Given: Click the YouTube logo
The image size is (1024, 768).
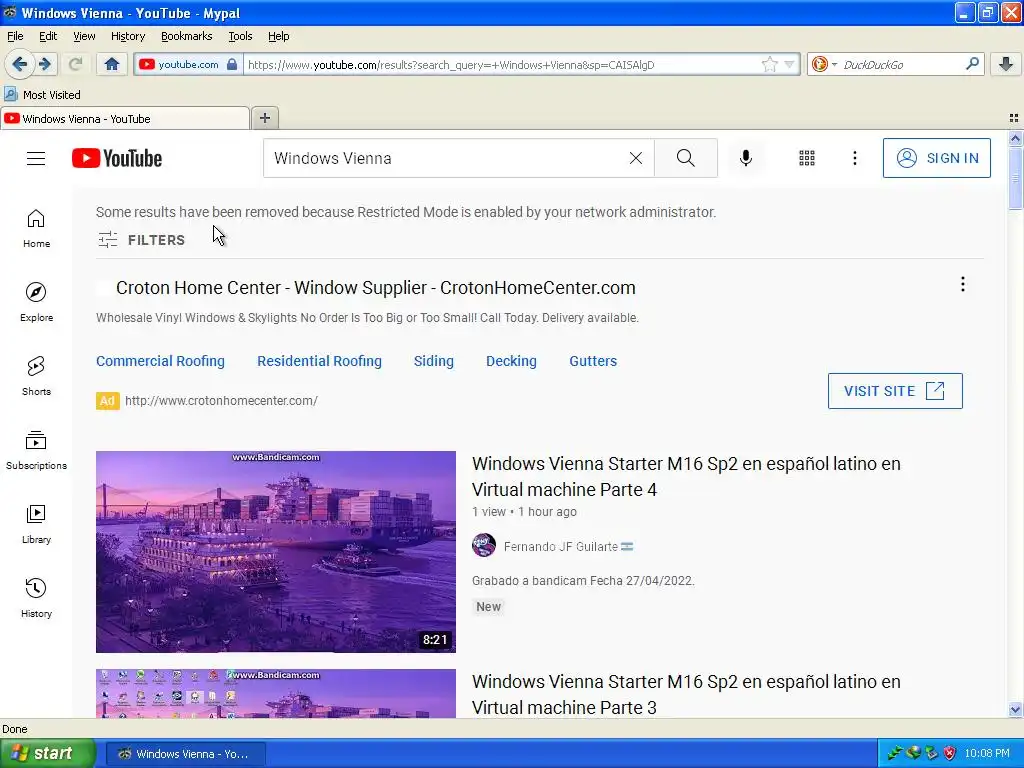Looking at the screenshot, I should (x=117, y=158).
